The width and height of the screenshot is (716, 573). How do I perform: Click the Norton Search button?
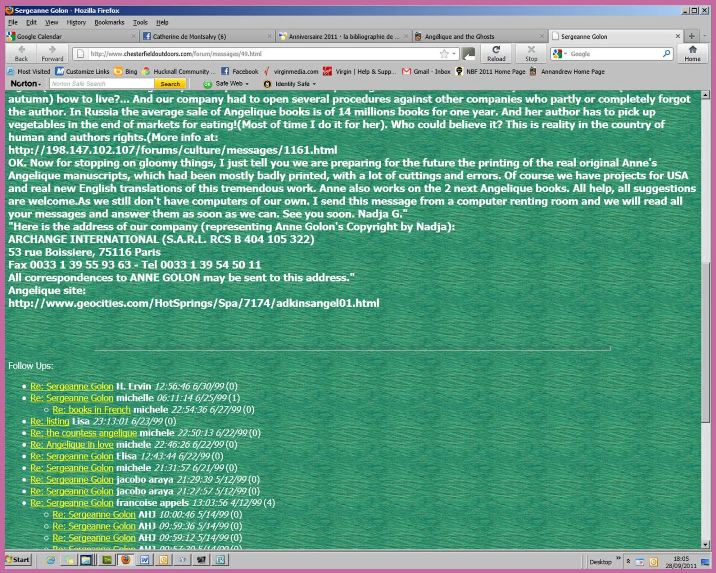click(170, 84)
